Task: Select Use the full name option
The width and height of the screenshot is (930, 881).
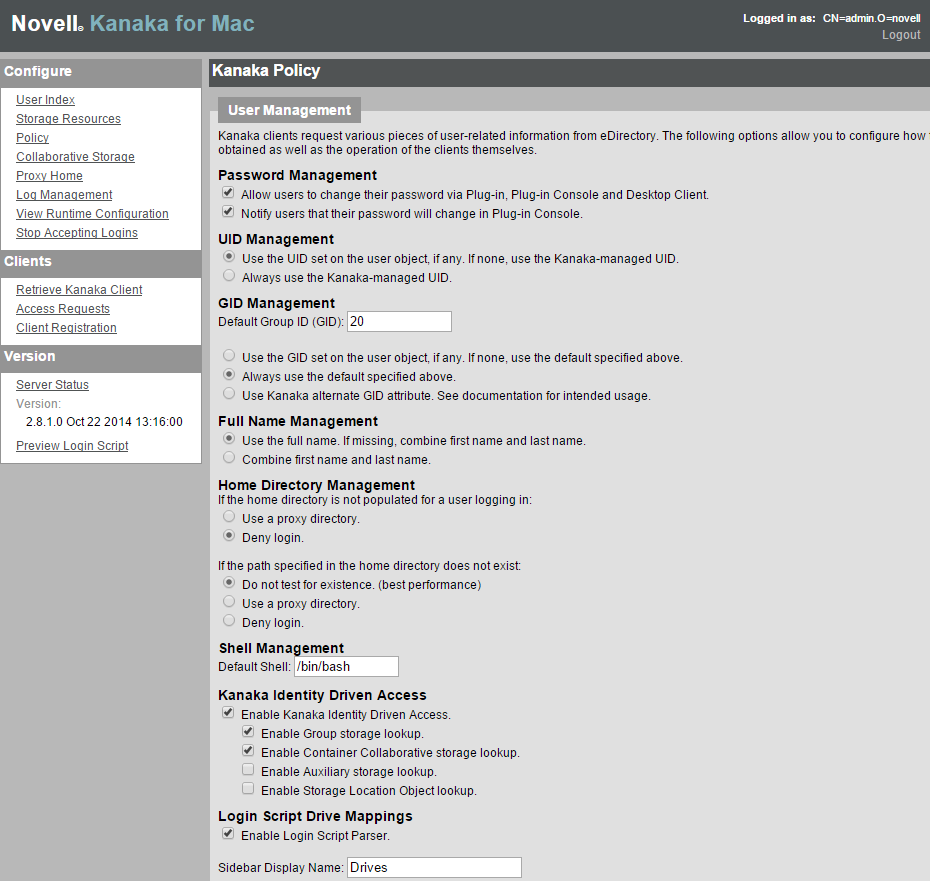Action: click(x=229, y=439)
